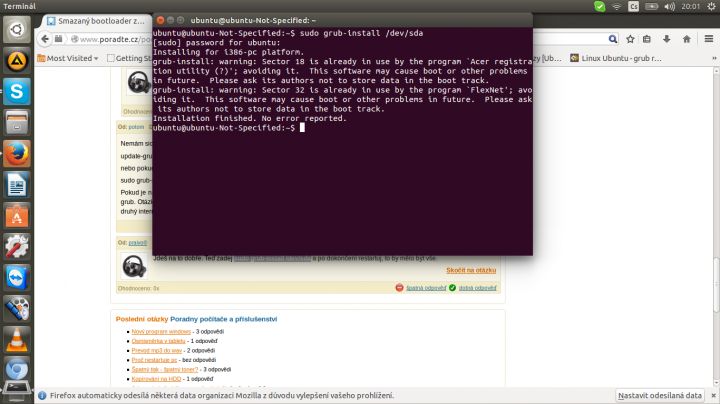720x404 pixels.
Task: Open Nový program windows question
Action: (x=161, y=331)
